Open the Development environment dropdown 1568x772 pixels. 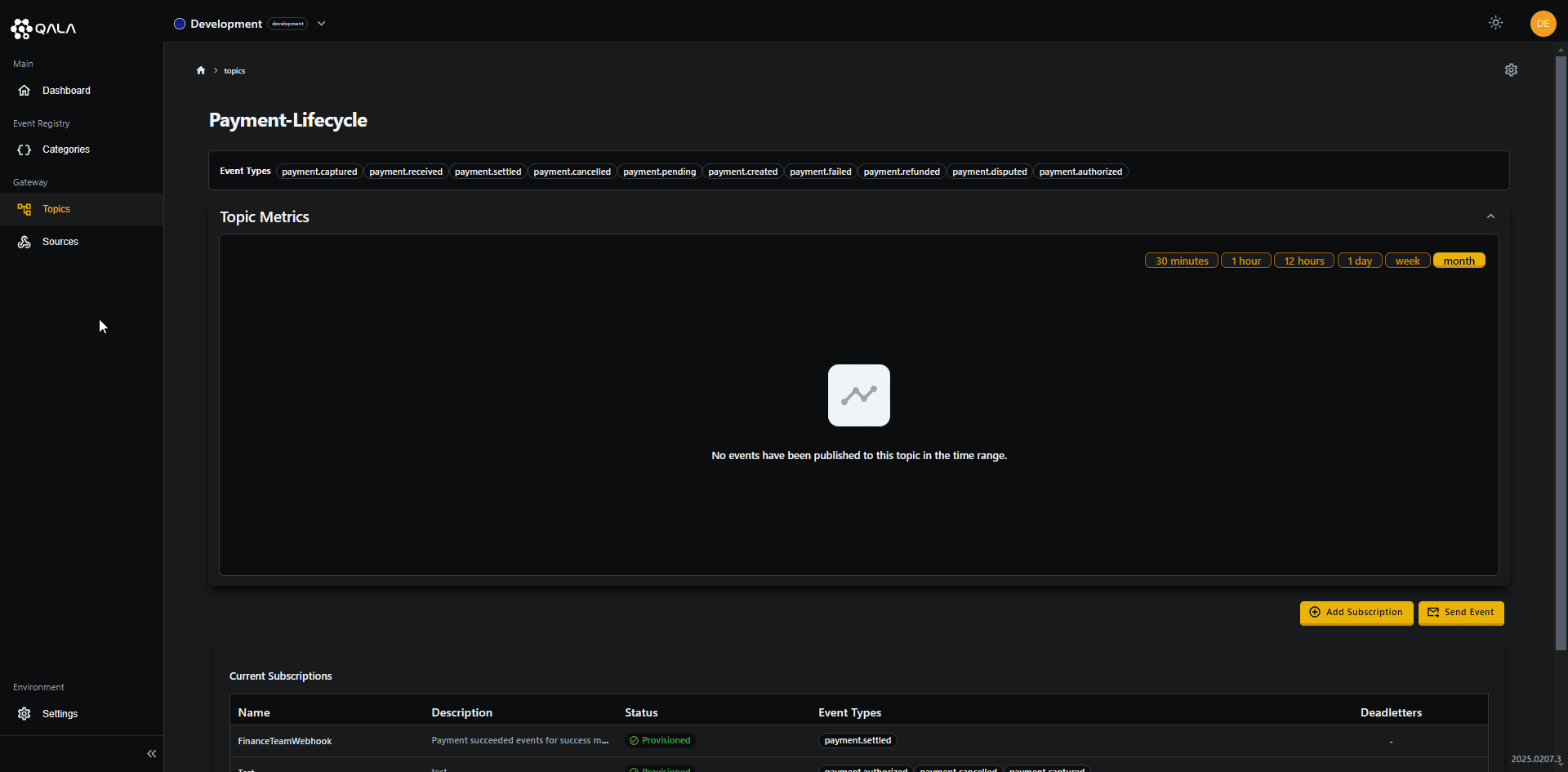[x=322, y=23]
